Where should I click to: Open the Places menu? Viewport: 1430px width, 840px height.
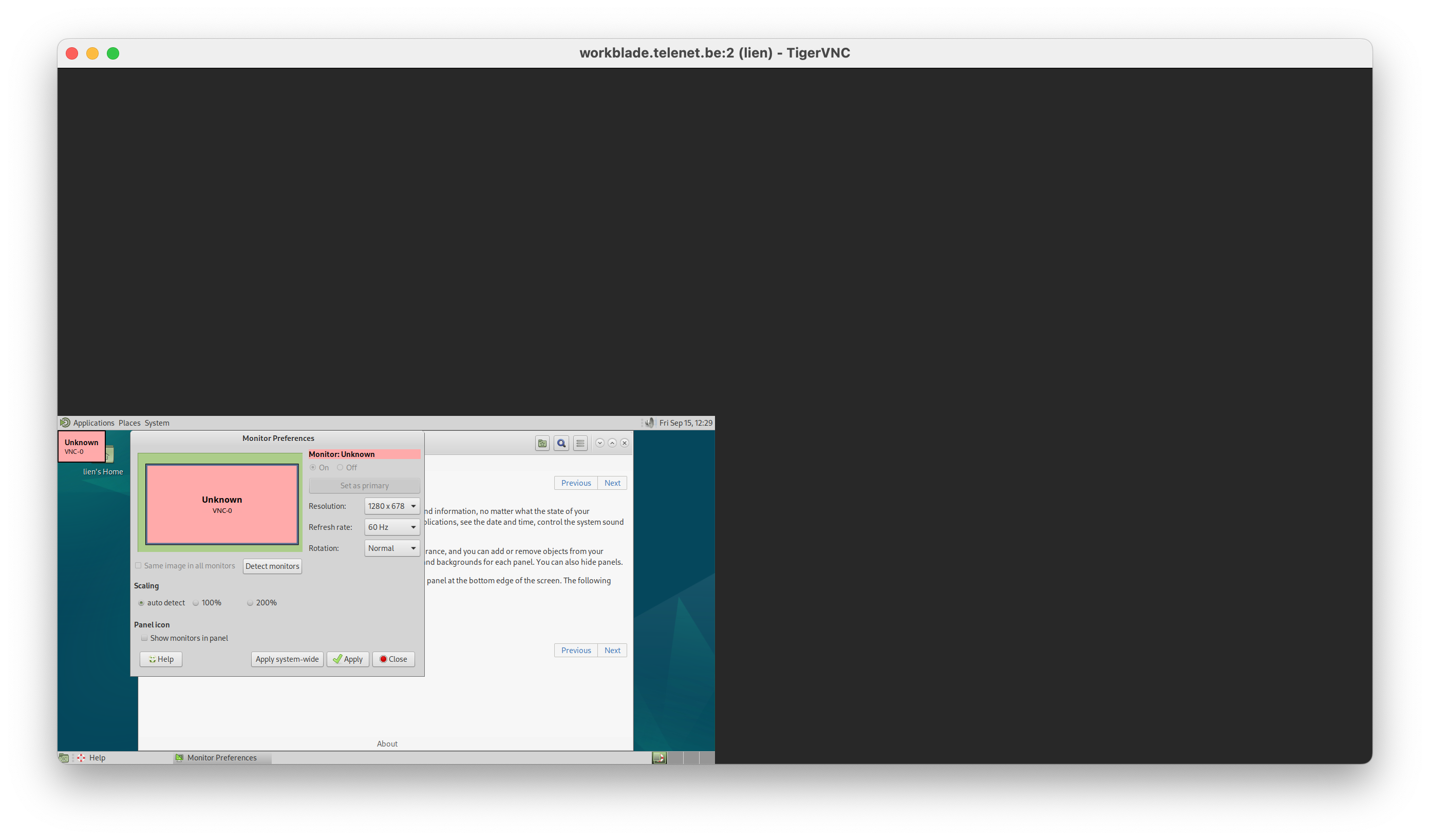click(x=129, y=423)
